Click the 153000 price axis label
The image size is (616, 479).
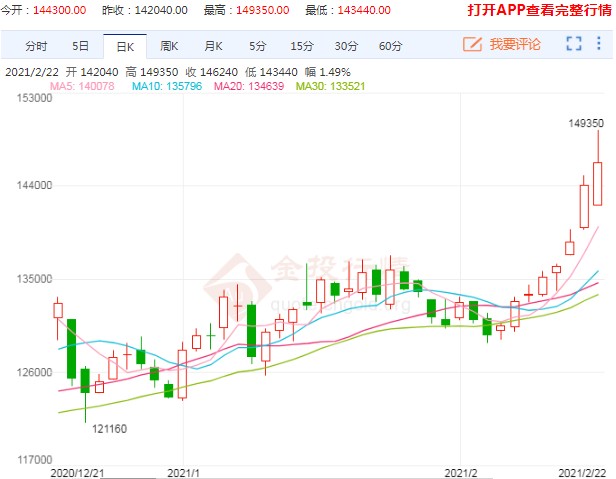tap(34, 98)
